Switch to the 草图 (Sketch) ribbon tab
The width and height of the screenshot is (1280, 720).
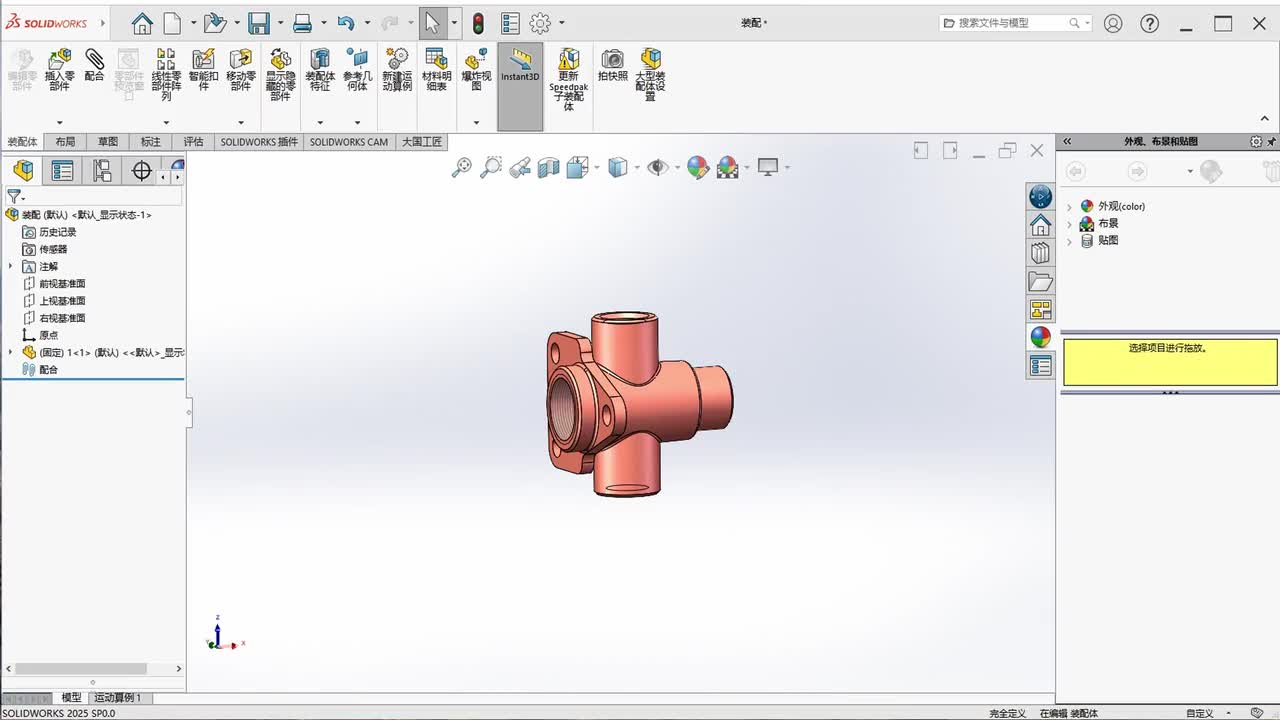(108, 142)
